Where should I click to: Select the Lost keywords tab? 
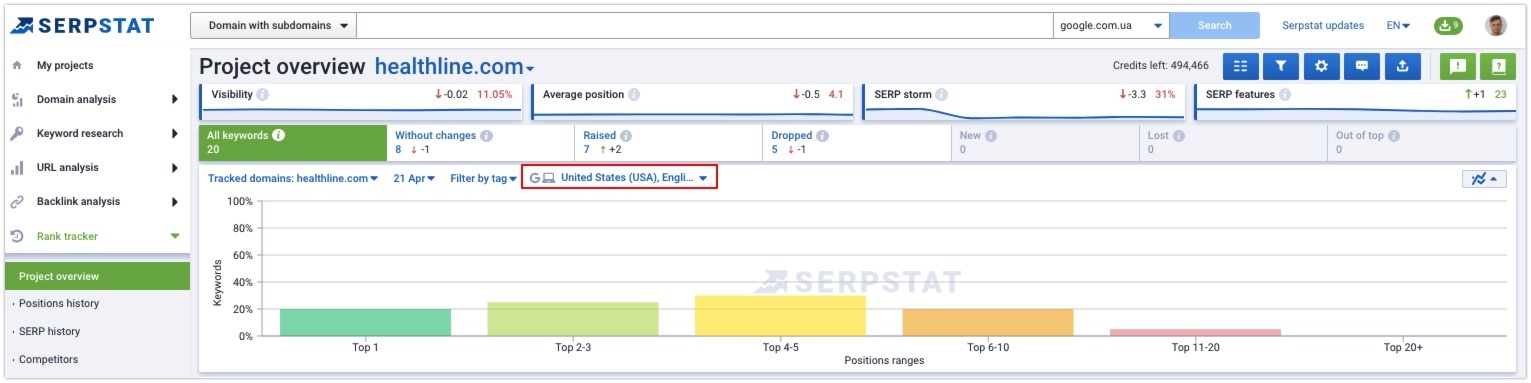click(1233, 143)
